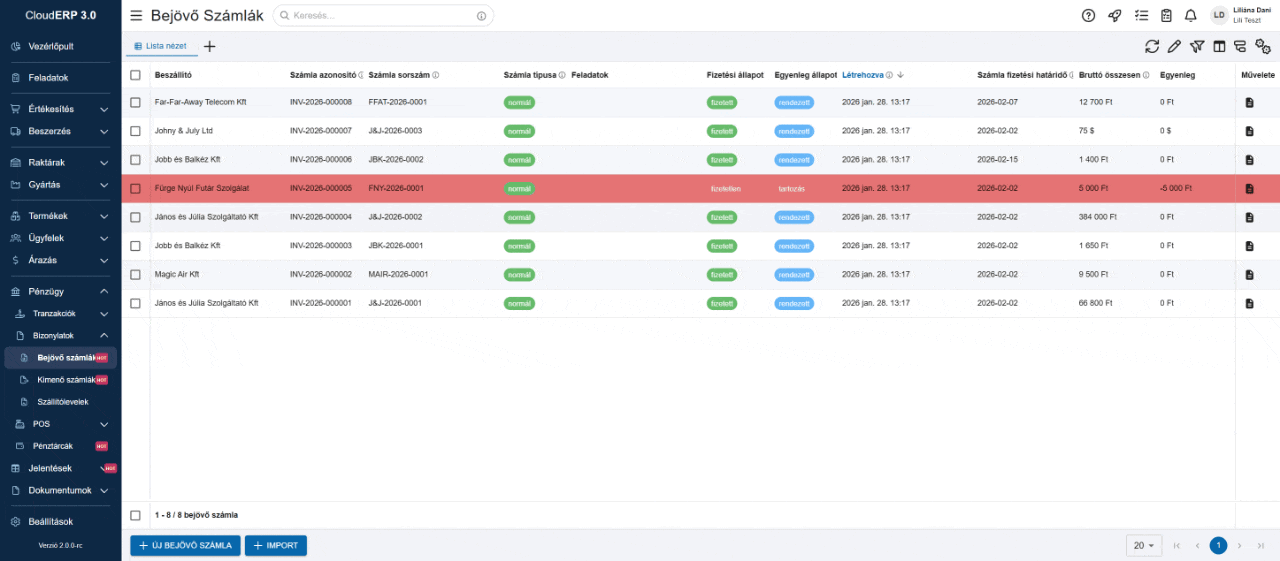This screenshot has height=561, width=1280.
Task: Open the help question-mark icon
Action: pyautogui.click(x=1088, y=15)
